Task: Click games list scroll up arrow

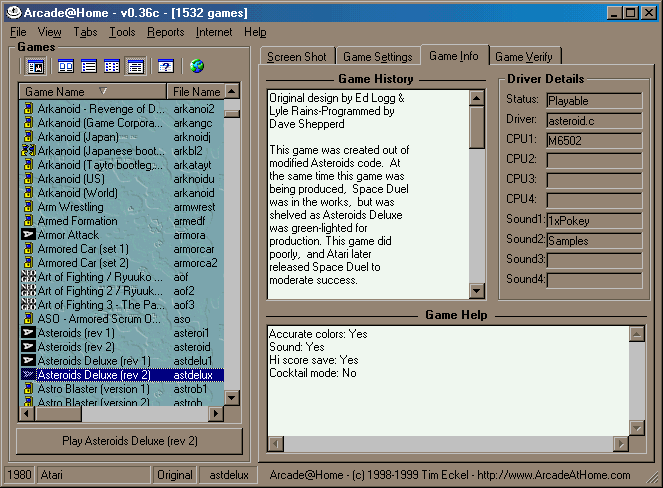Action: click(x=232, y=91)
